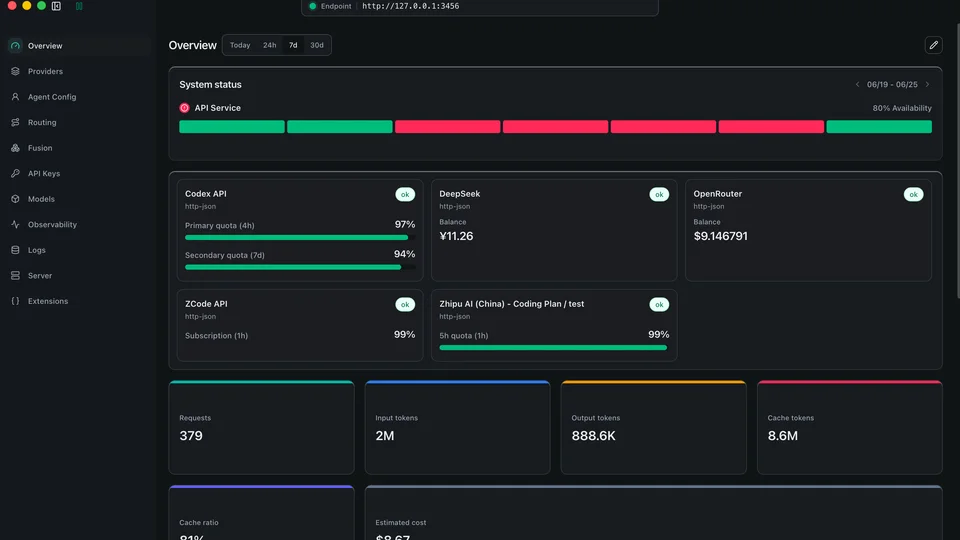The width and height of the screenshot is (960, 540).
Task: Click the ZCode API ok badge
Action: pos(405,305)
